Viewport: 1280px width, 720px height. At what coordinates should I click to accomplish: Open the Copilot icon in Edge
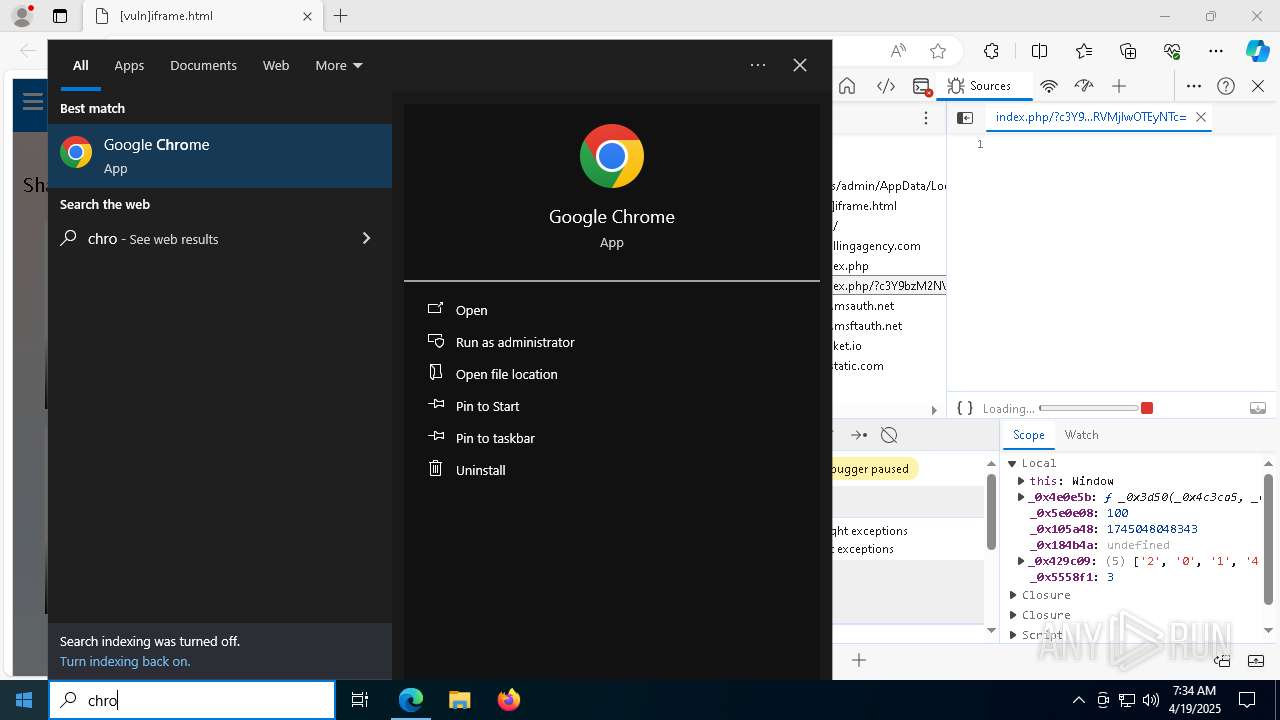(x=1257, y=51)
